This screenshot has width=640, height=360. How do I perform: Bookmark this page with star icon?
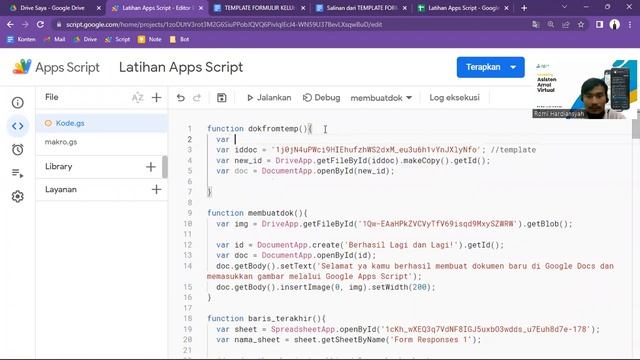[x=581, y=24]
